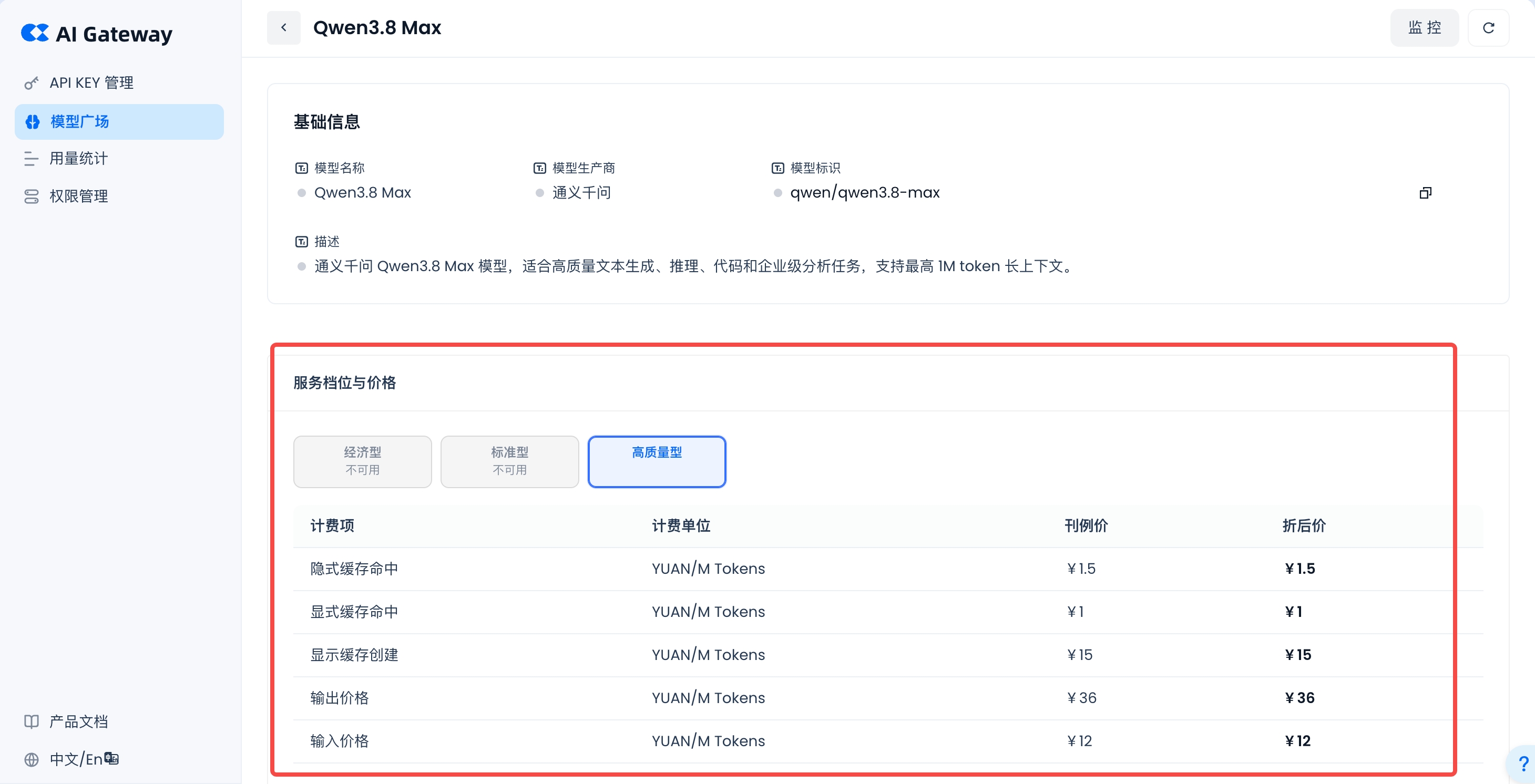
Task: Click the AI Gateway logo icon
Action: (x=35, y=33)
